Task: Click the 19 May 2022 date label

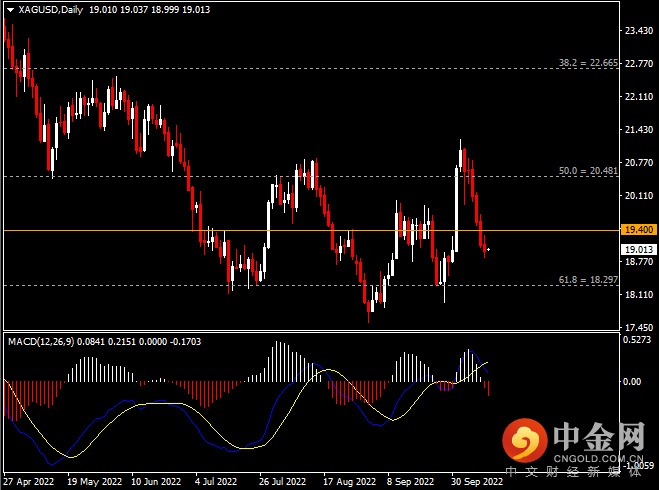Action: [95, 482]
